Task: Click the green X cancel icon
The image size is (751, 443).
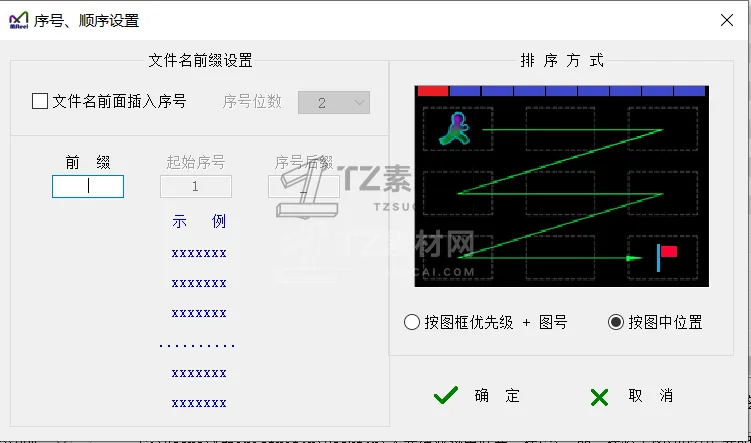Action: pyautogui.click(x=599, y=397)
